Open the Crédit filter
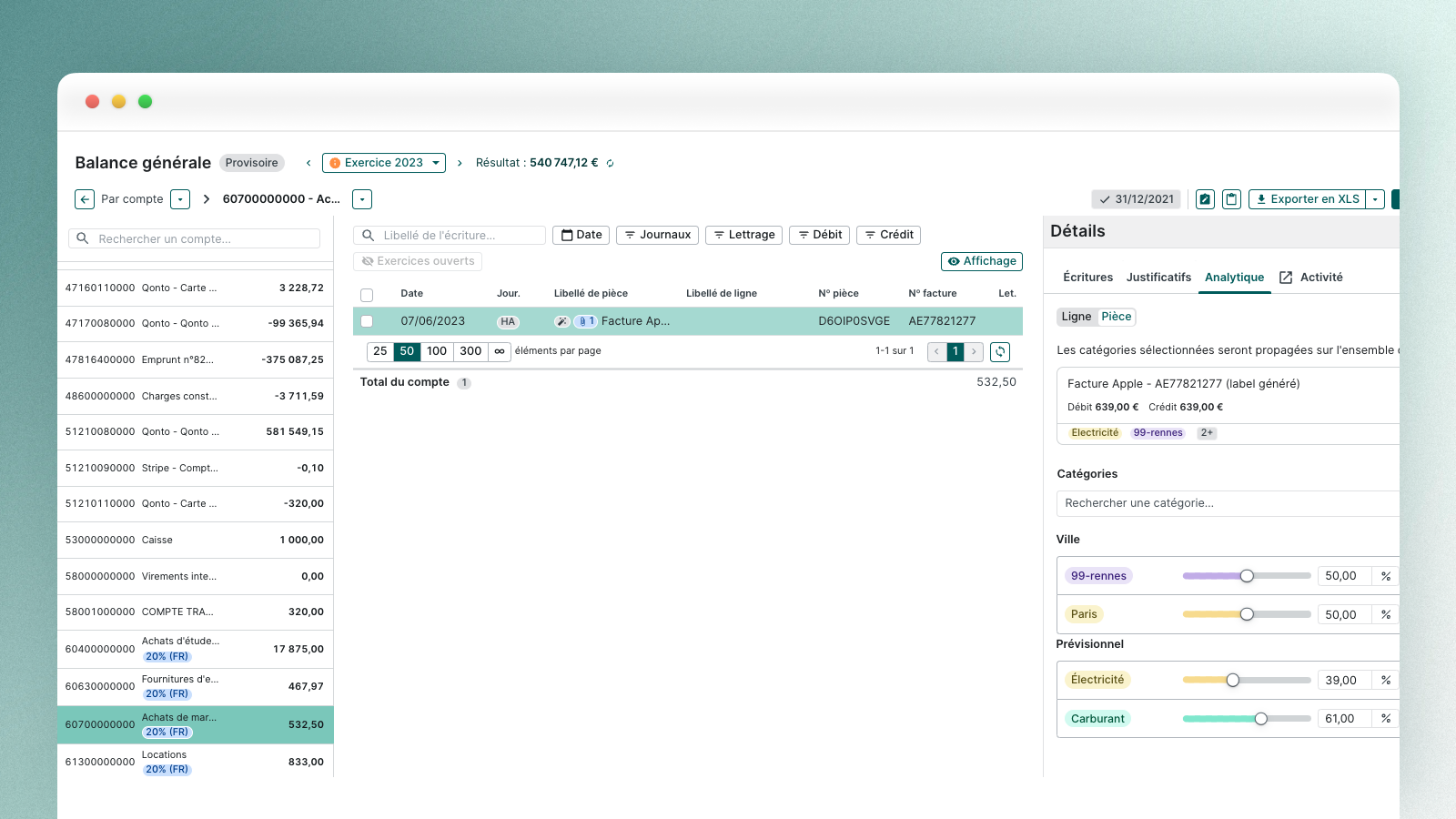The image size is (1456, 819). pos(888,235)
